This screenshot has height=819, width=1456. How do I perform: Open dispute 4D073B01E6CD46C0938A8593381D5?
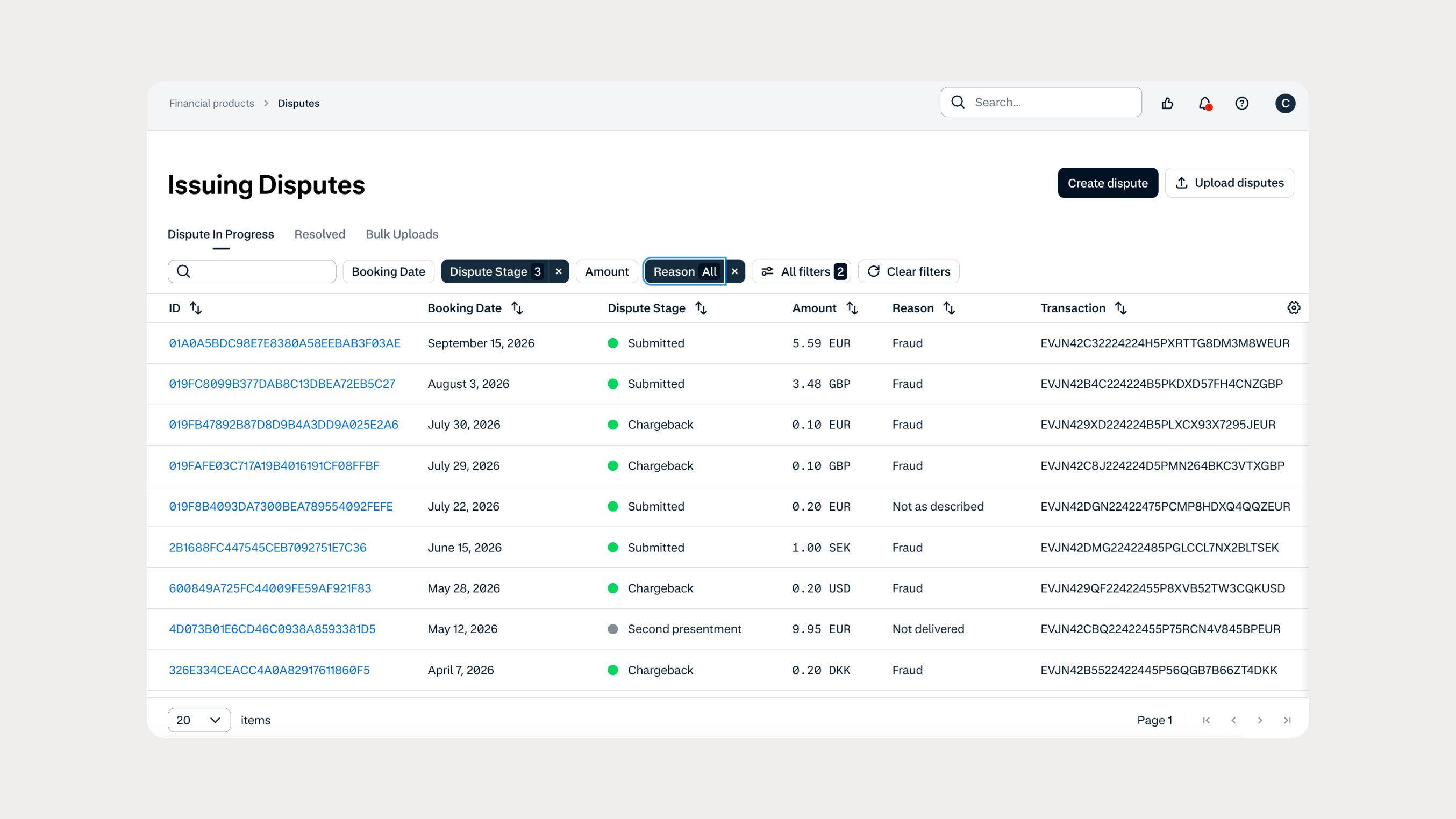[272, 629]
